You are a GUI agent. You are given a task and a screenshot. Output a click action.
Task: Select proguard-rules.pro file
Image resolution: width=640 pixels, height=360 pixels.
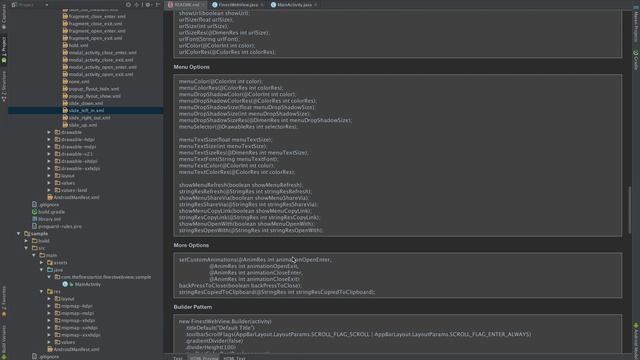click(57, 226)
